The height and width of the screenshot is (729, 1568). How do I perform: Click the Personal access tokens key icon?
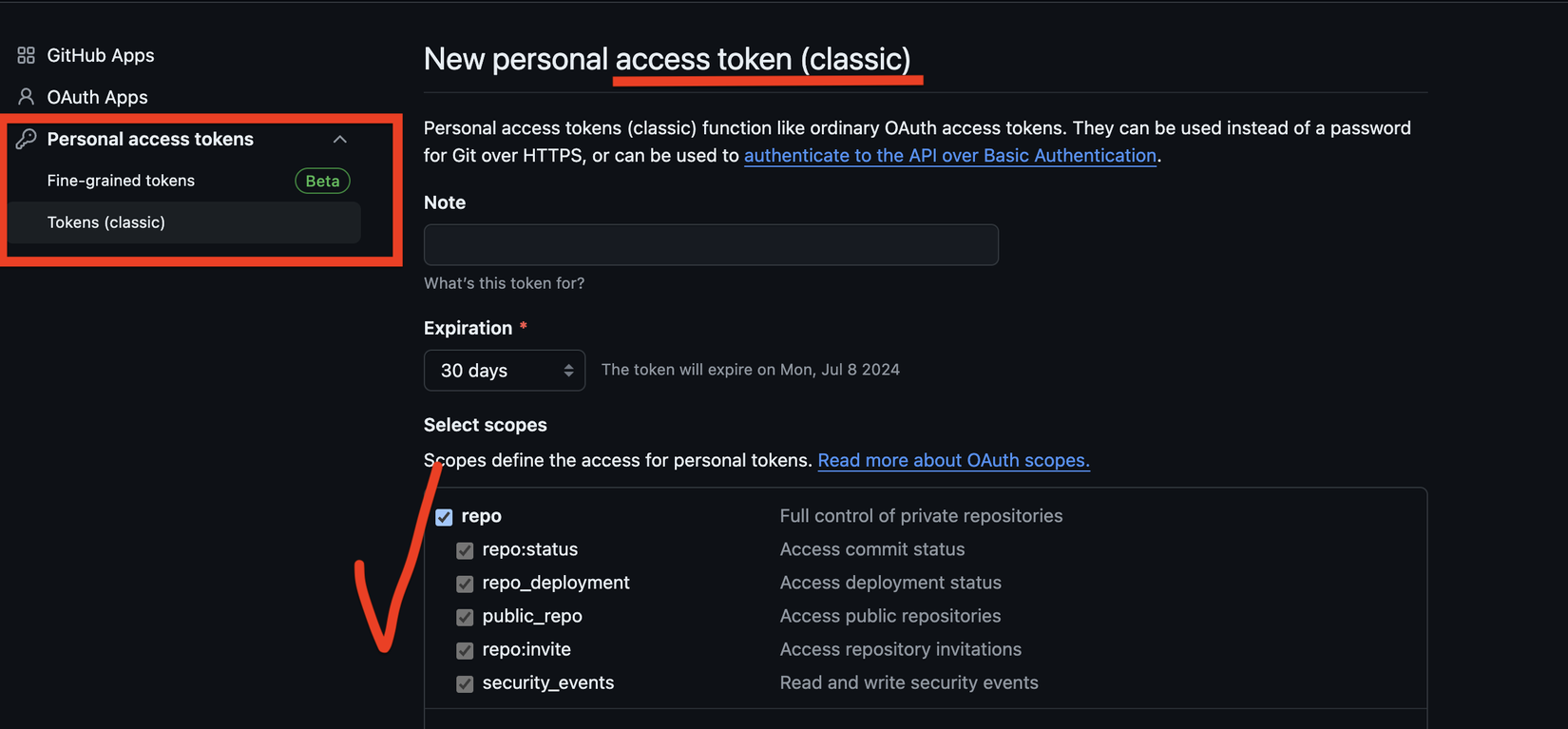(x=26, y=139)
